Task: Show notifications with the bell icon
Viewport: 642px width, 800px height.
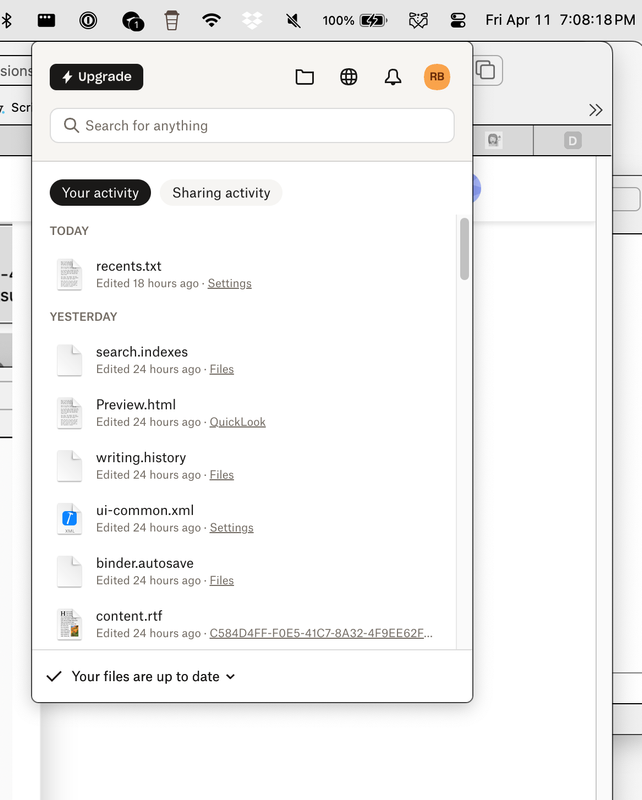Action: click(x=392, y=77)
